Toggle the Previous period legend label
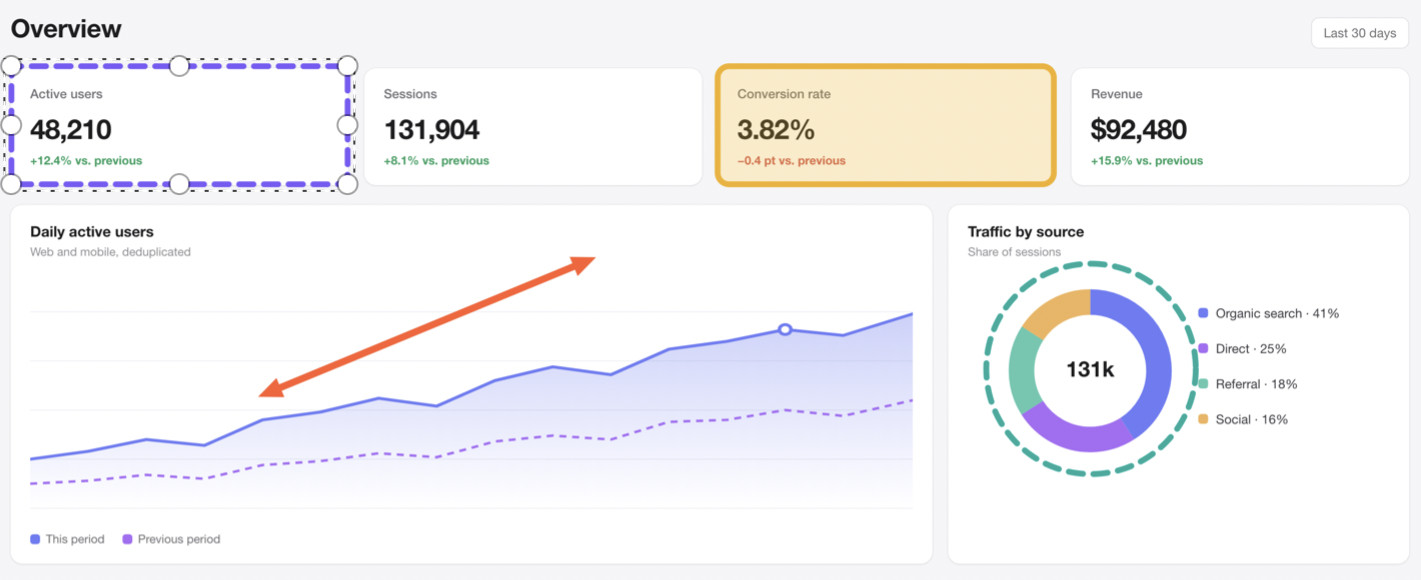This screenshot has width=1421, height=580. click(x=179, y=539)
